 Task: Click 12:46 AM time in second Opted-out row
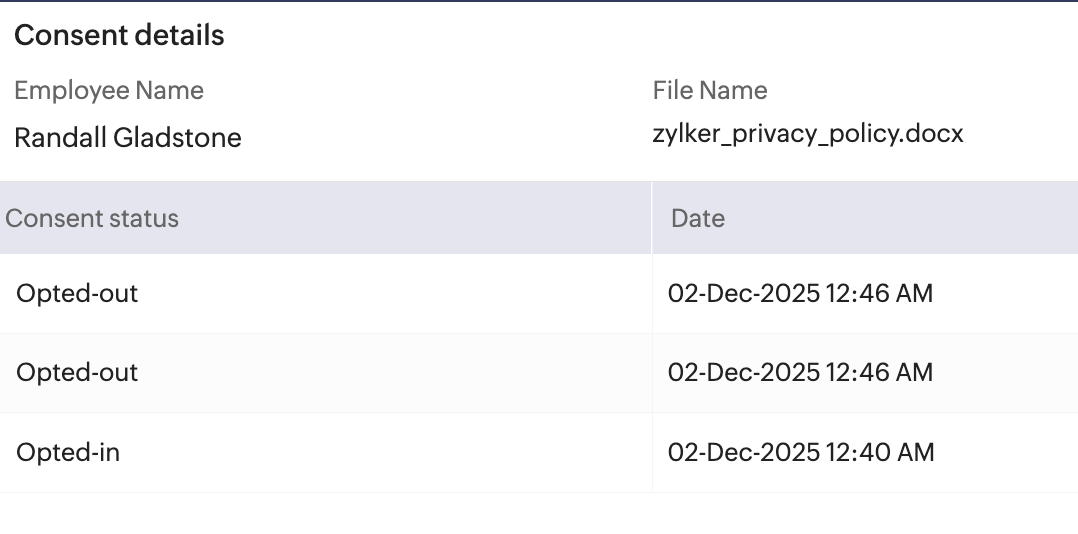879,373
